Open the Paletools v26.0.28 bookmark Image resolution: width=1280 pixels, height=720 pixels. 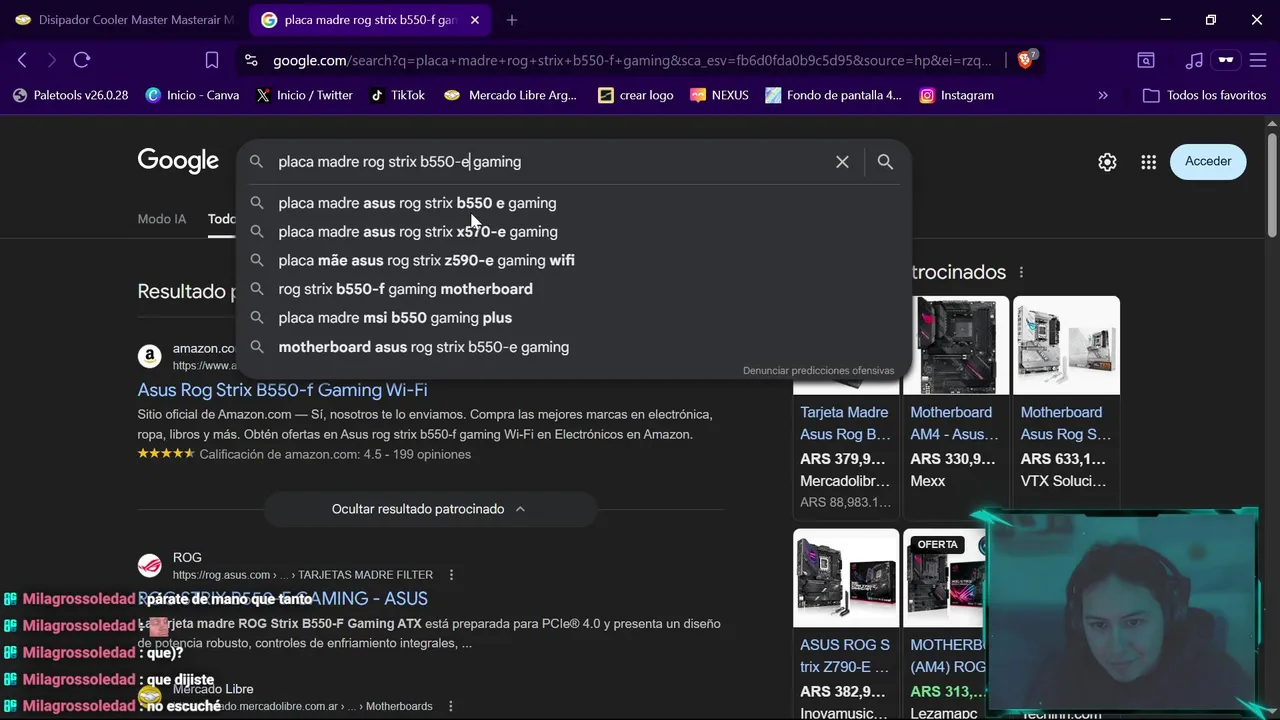coord(70,95)
